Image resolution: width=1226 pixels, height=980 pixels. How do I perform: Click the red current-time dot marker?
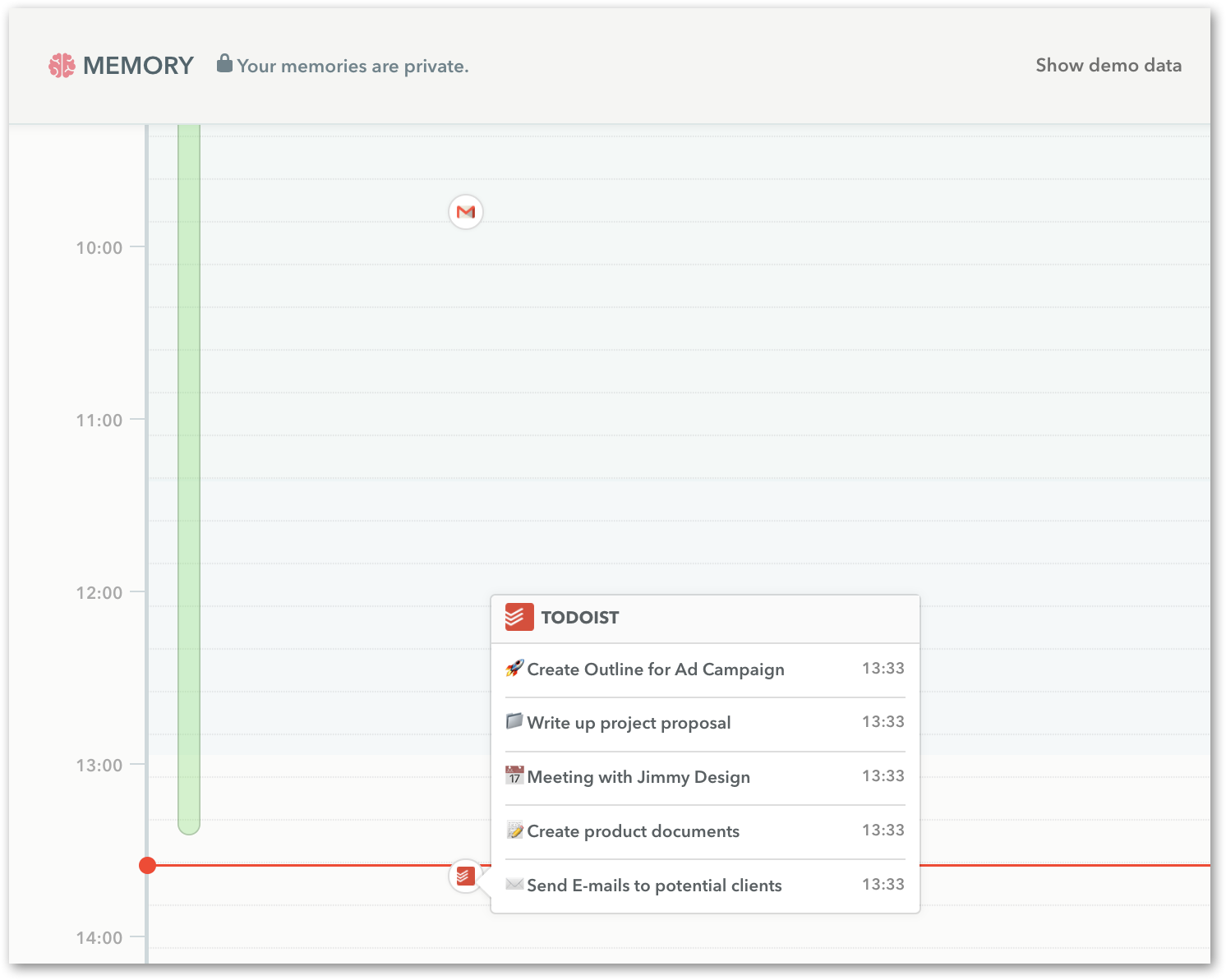point(147,865)
